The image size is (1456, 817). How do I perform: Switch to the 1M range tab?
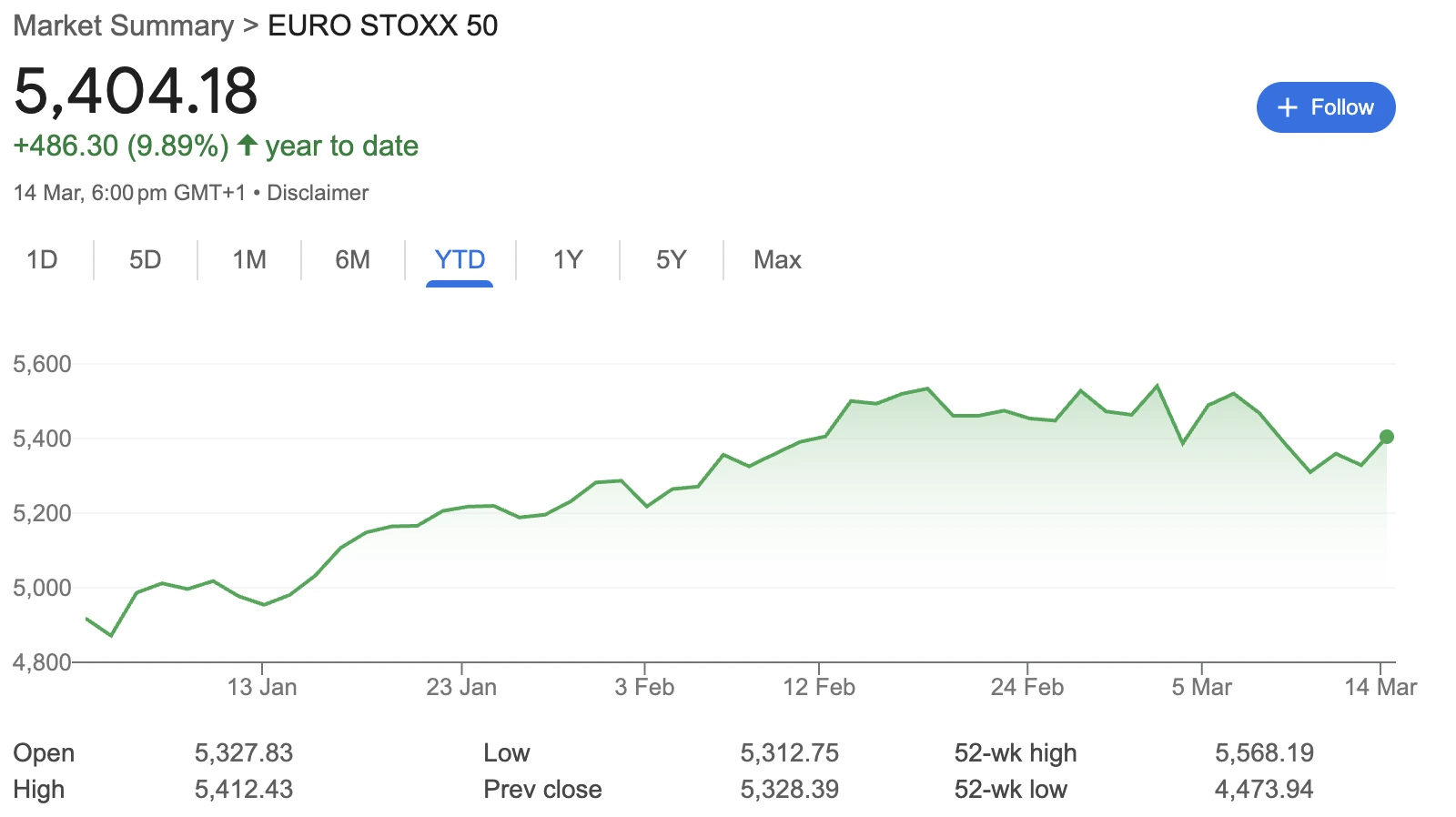(249, 260)
